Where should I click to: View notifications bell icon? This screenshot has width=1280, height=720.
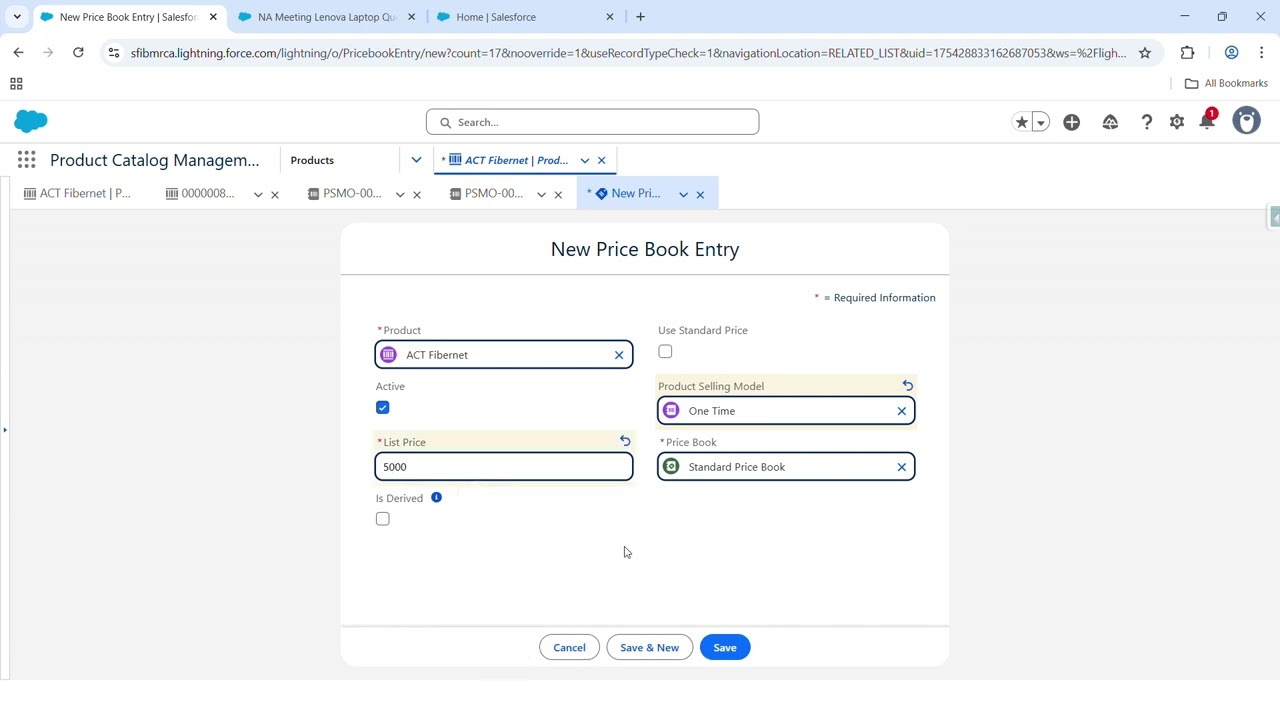pyautogui.click(x=1208, y=122)
